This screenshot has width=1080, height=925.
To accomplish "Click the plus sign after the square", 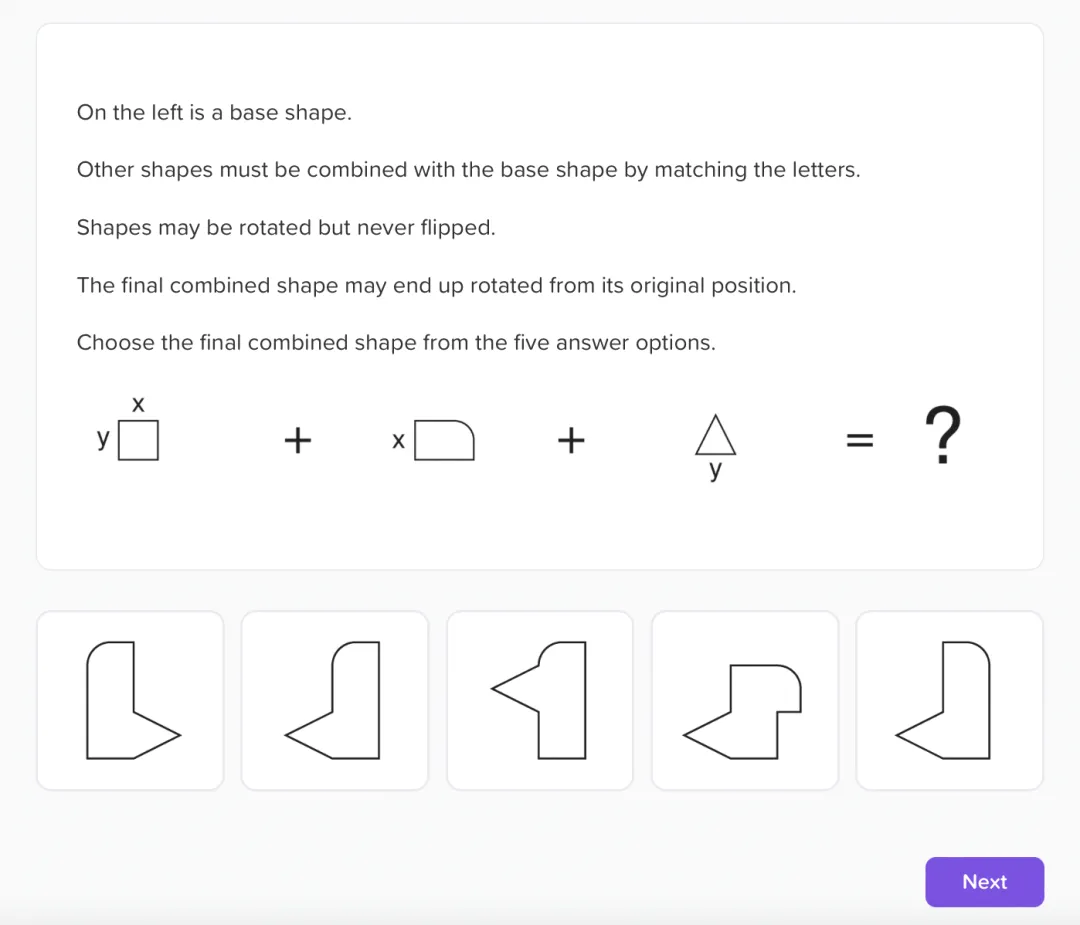I will 297,440.
